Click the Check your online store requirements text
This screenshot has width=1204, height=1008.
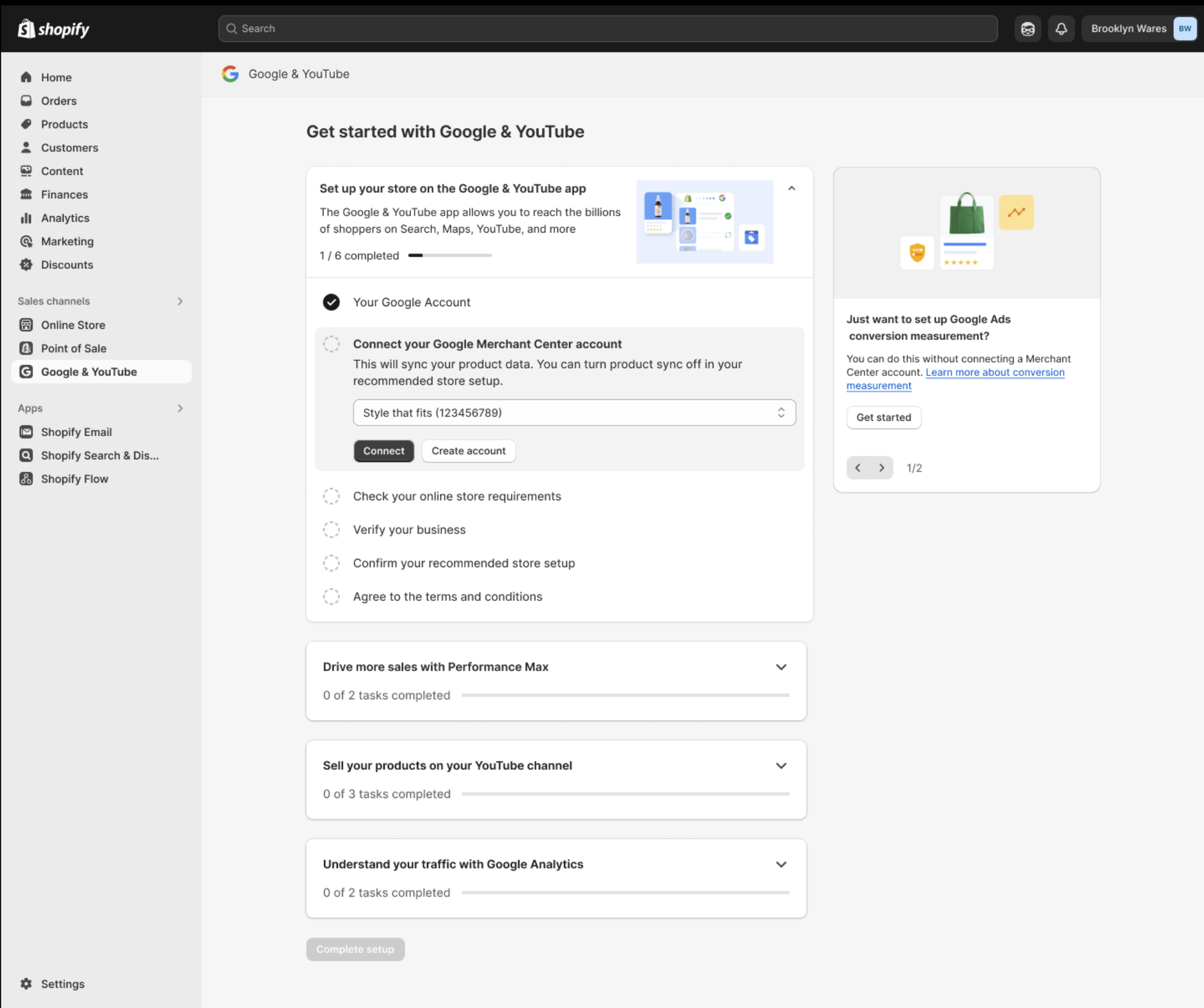pos(457,496)
